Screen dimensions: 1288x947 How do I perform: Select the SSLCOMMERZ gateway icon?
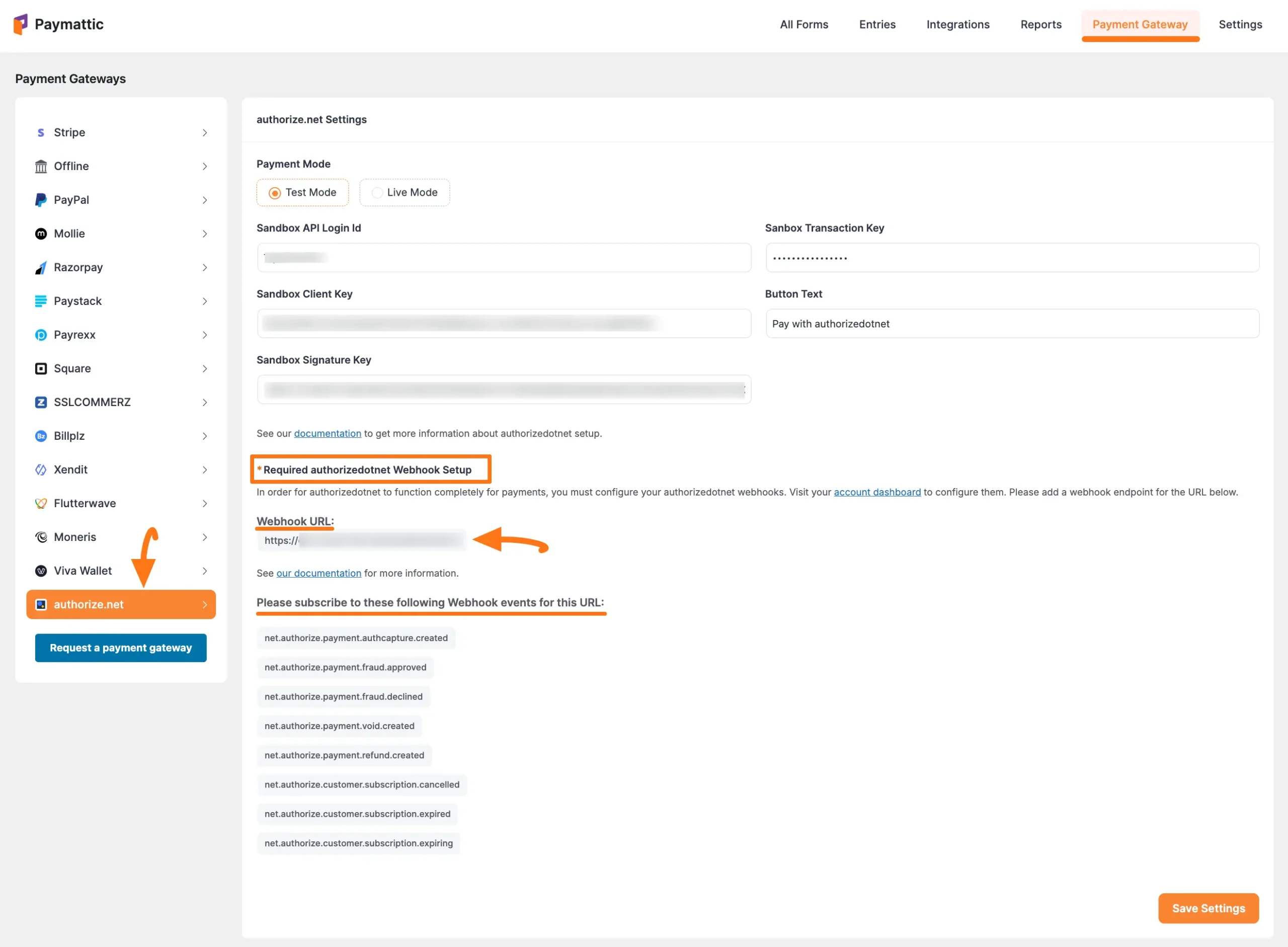pyautogui.click(x=40, y=402)
